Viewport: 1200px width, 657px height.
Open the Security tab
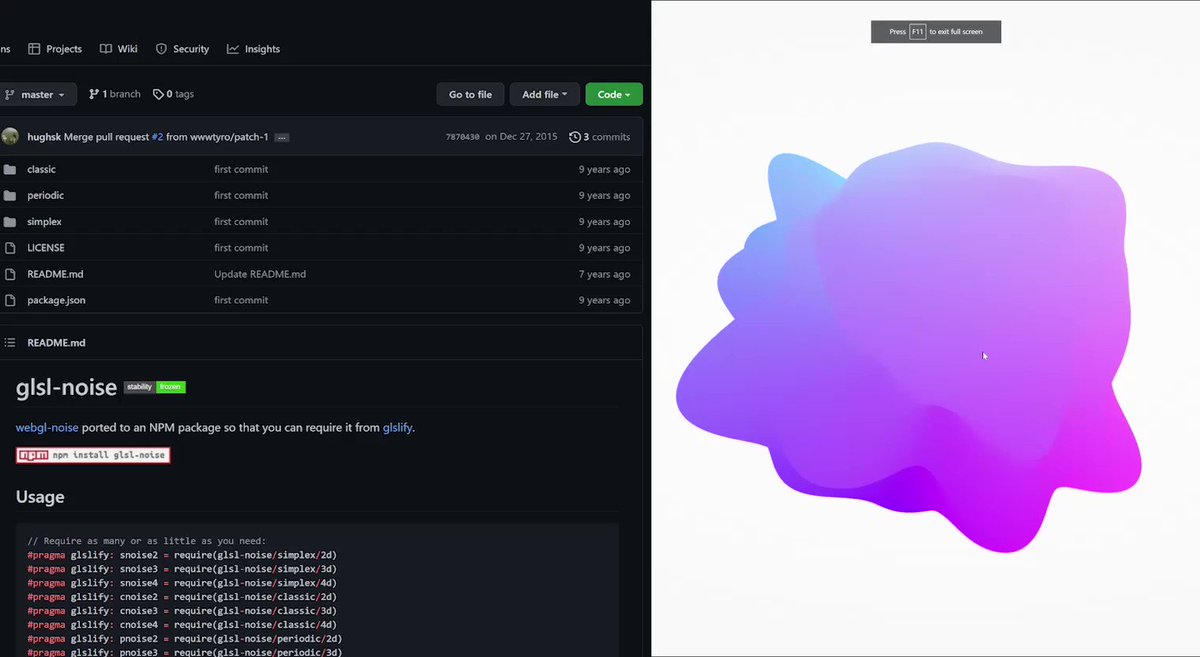pyautogui.click(x=182, y=49)
